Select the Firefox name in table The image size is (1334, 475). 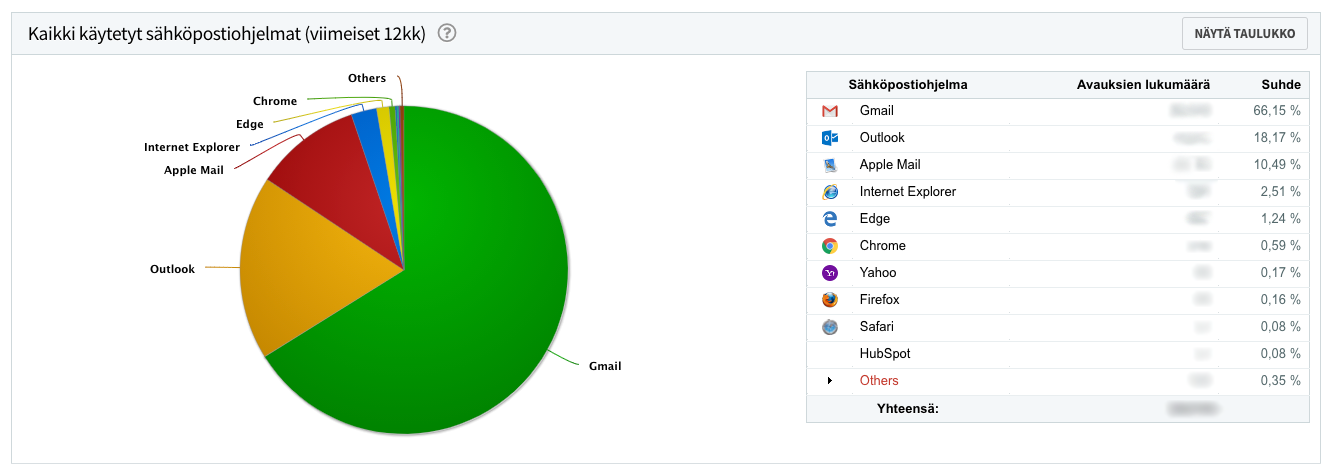point(880,300)
